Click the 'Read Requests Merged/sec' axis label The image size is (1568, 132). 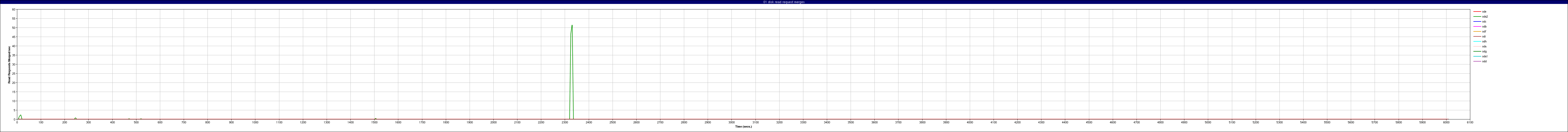coord(9,64)
